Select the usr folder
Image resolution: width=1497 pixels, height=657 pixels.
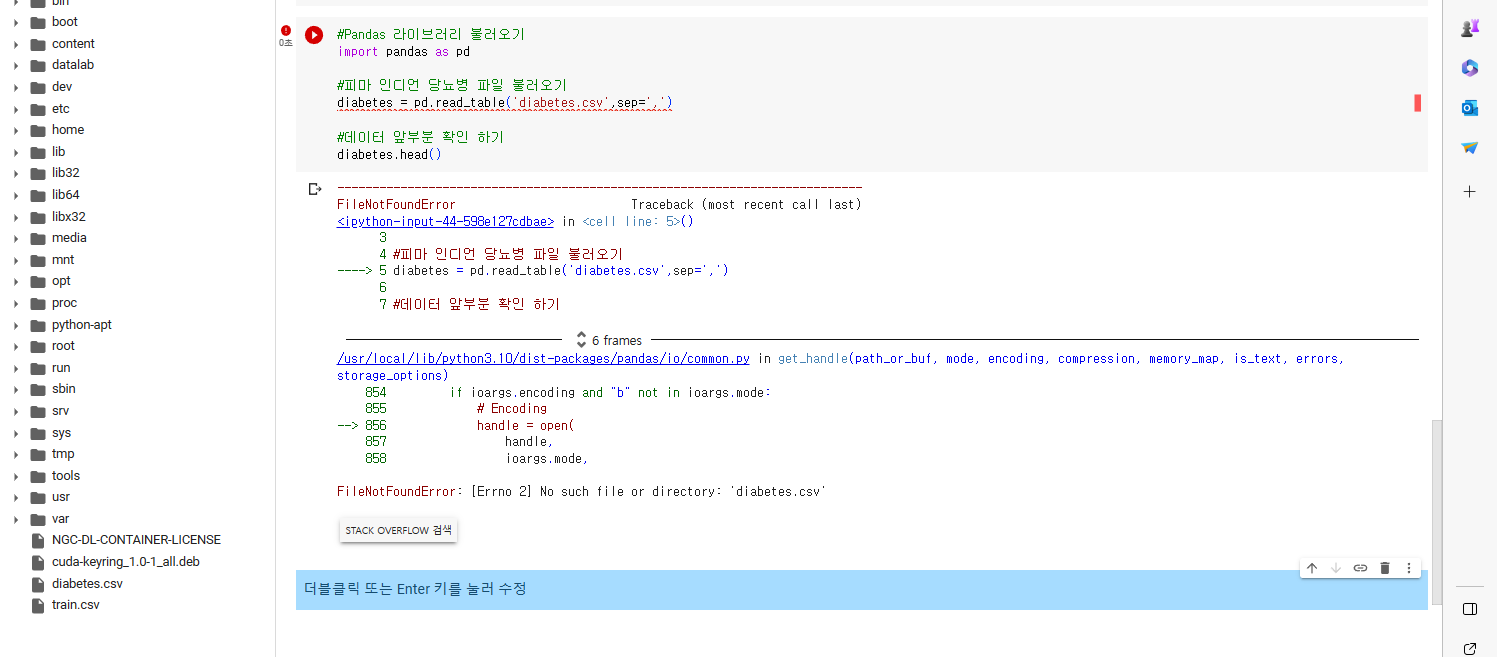click(x=61, y=497)
